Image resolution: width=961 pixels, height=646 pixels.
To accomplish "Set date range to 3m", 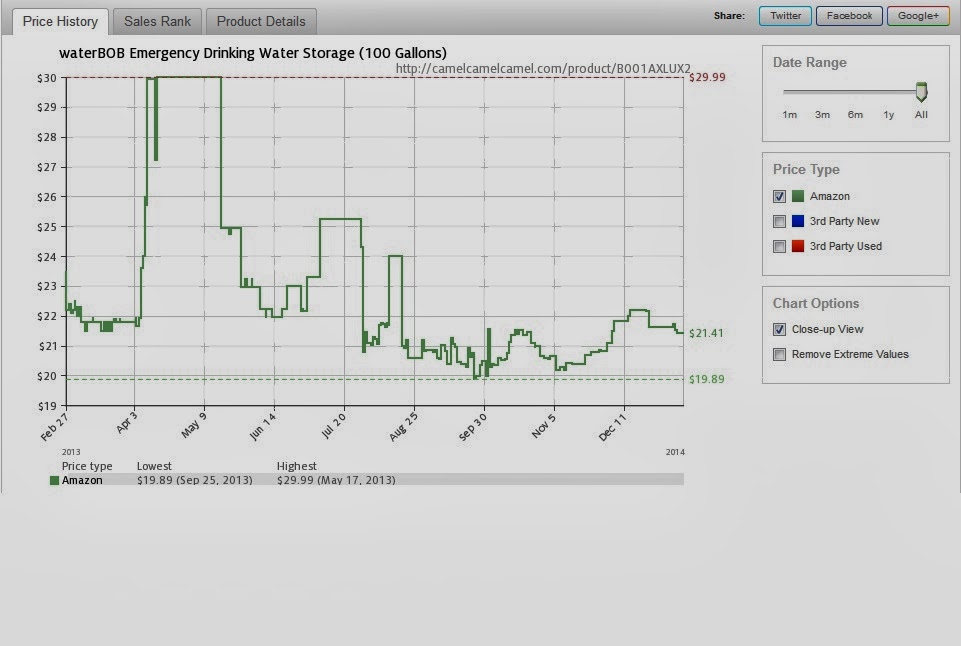I will tap(822, 115).
